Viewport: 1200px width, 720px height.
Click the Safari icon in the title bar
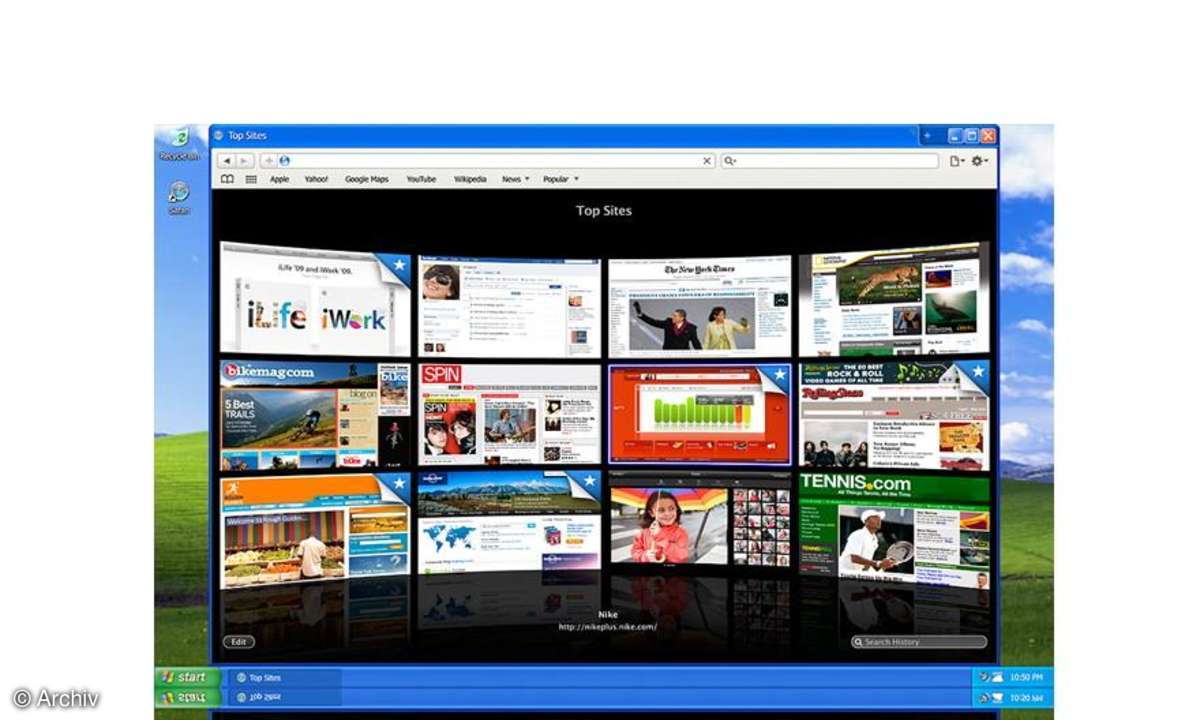pyautogui.click(x=217, y=135)
